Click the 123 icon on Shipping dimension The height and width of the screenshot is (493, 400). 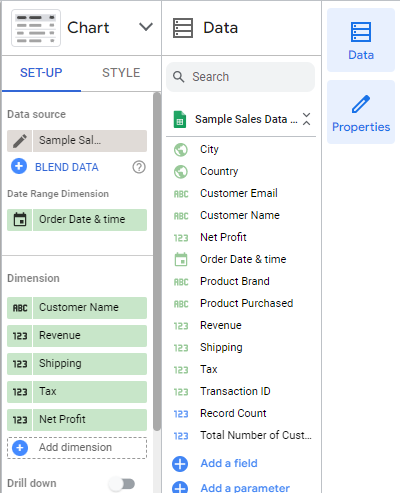pos(20,364)
